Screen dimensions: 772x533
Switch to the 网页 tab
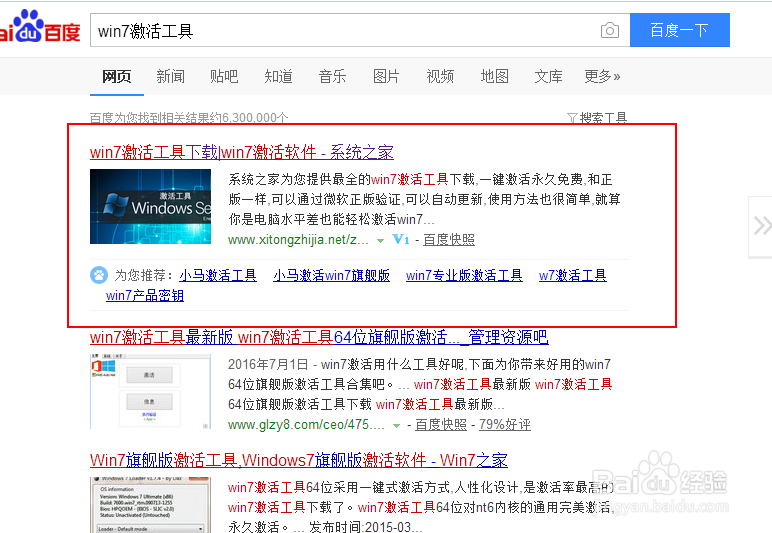point(117,76)
